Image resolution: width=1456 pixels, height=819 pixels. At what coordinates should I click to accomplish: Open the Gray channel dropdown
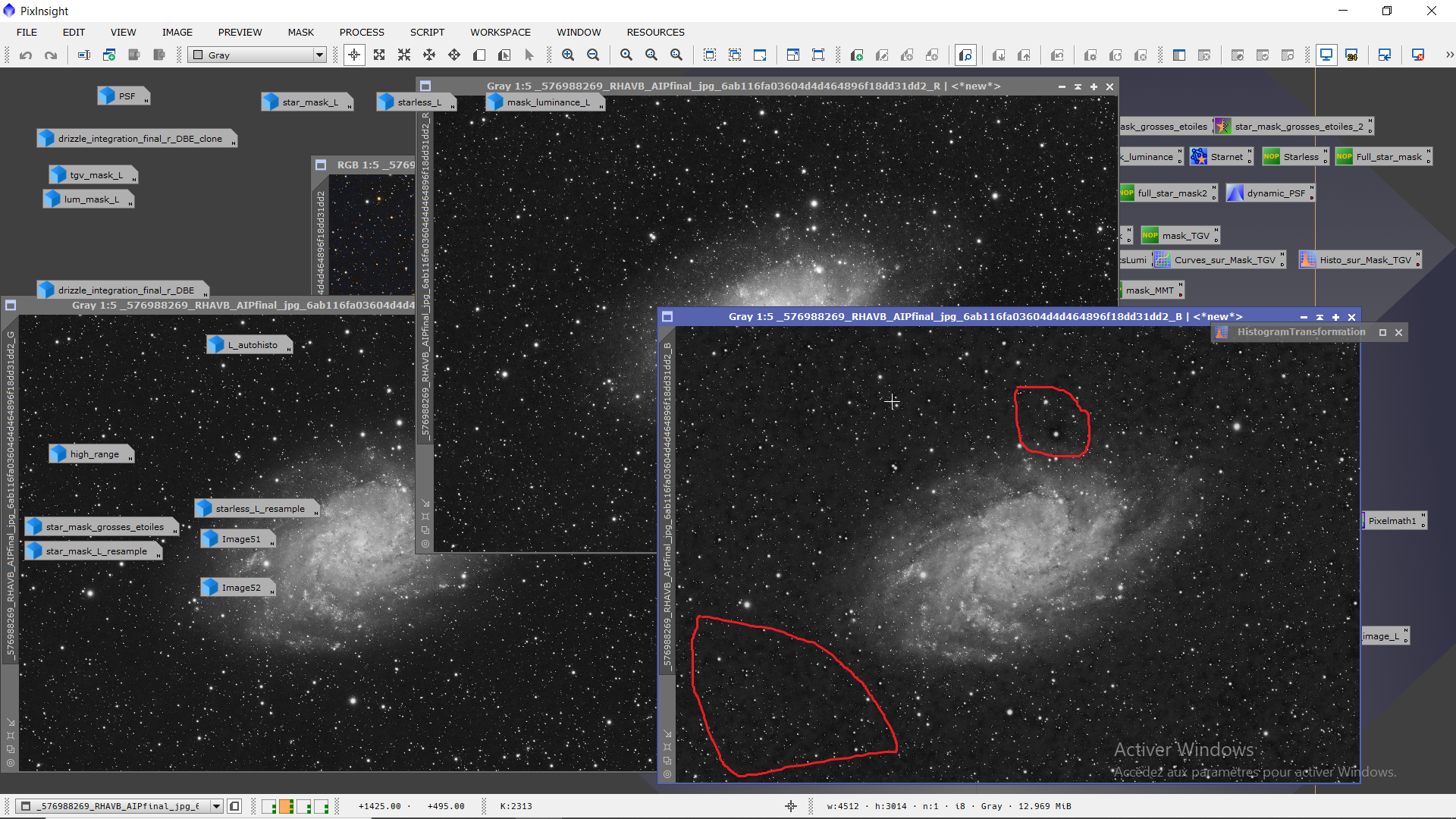click(319, 55)
